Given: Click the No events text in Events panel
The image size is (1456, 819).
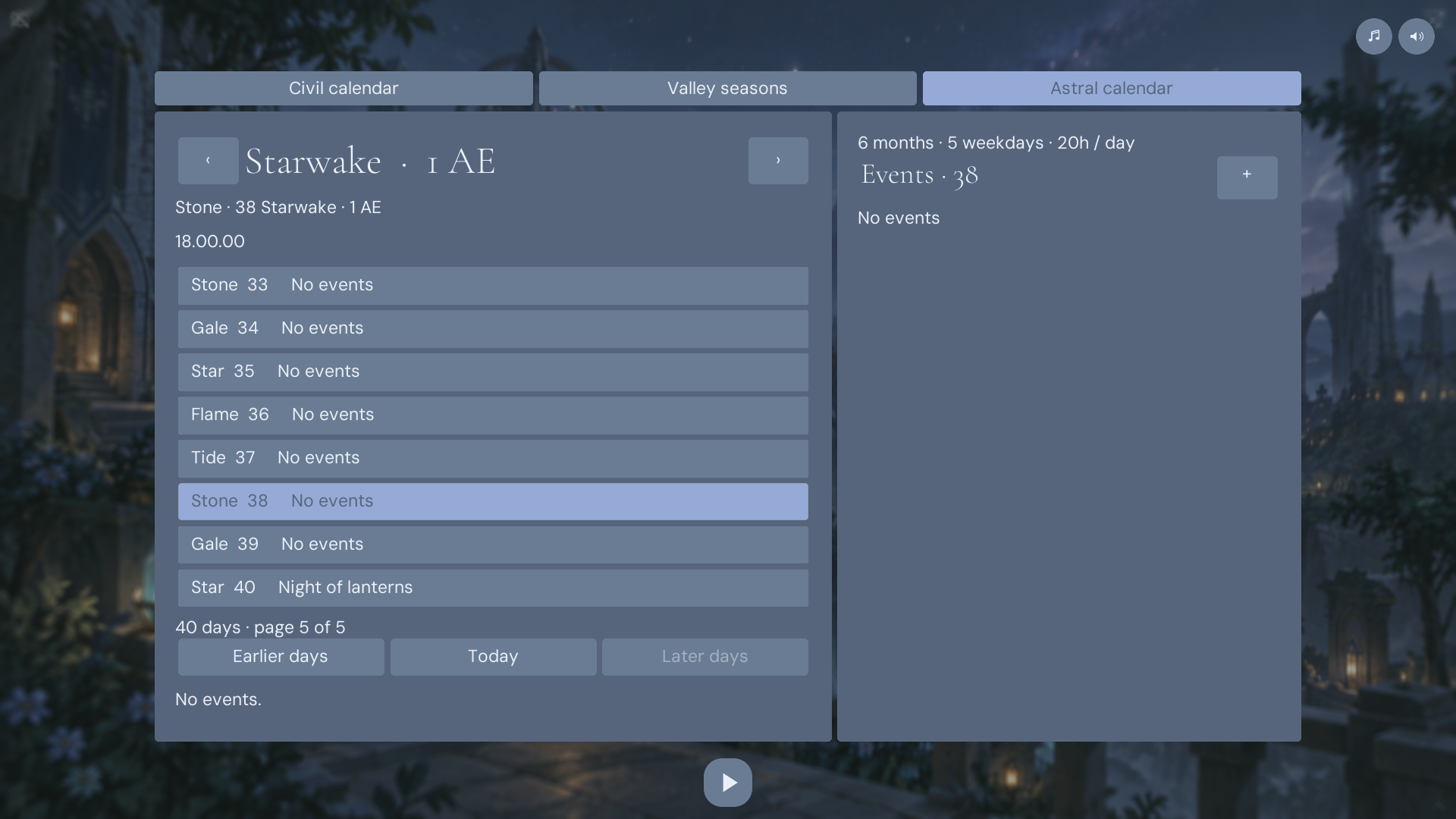Looking at the screenshot, I should (x=899, y=218).
